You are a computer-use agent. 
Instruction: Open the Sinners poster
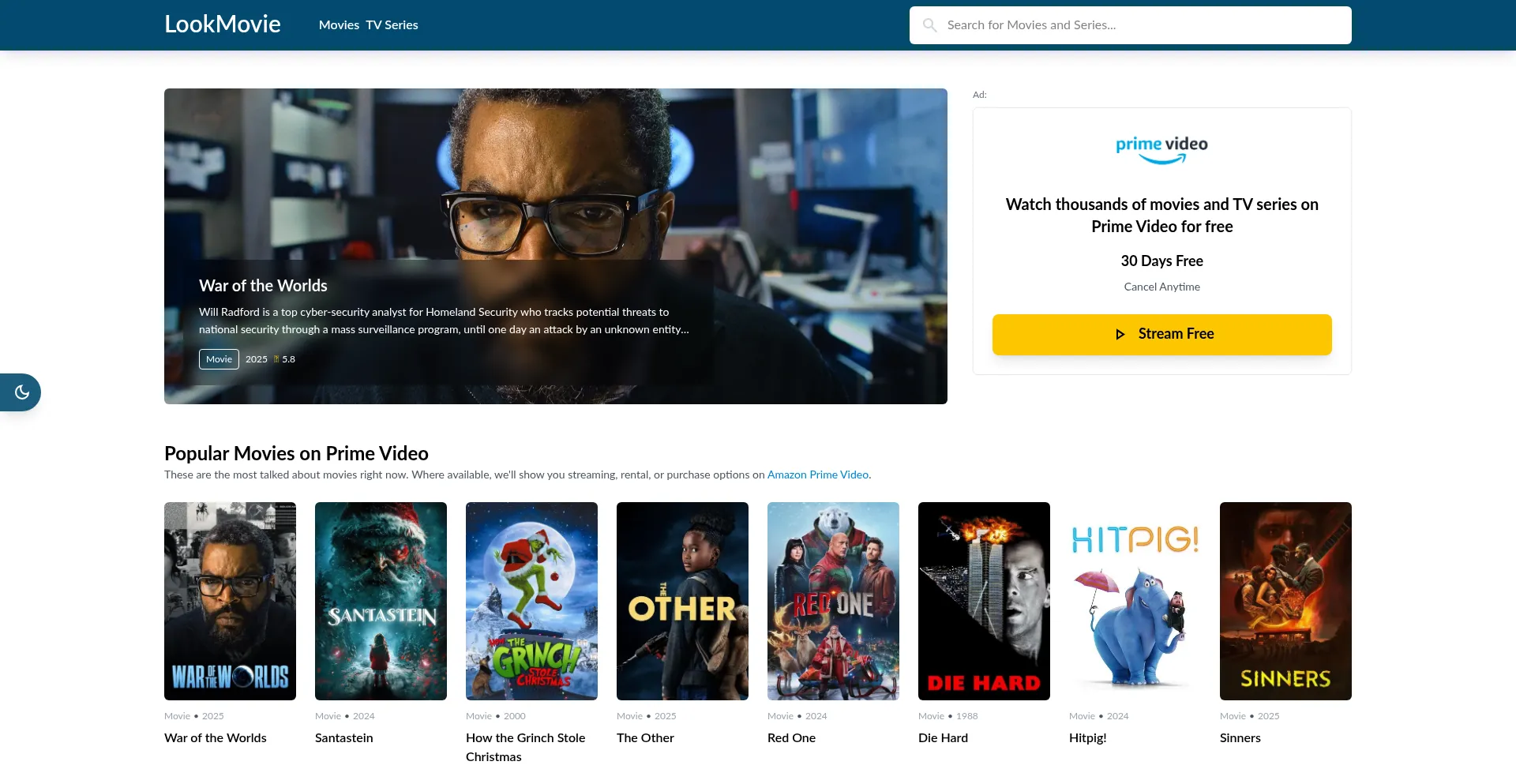pos(1285,601)
